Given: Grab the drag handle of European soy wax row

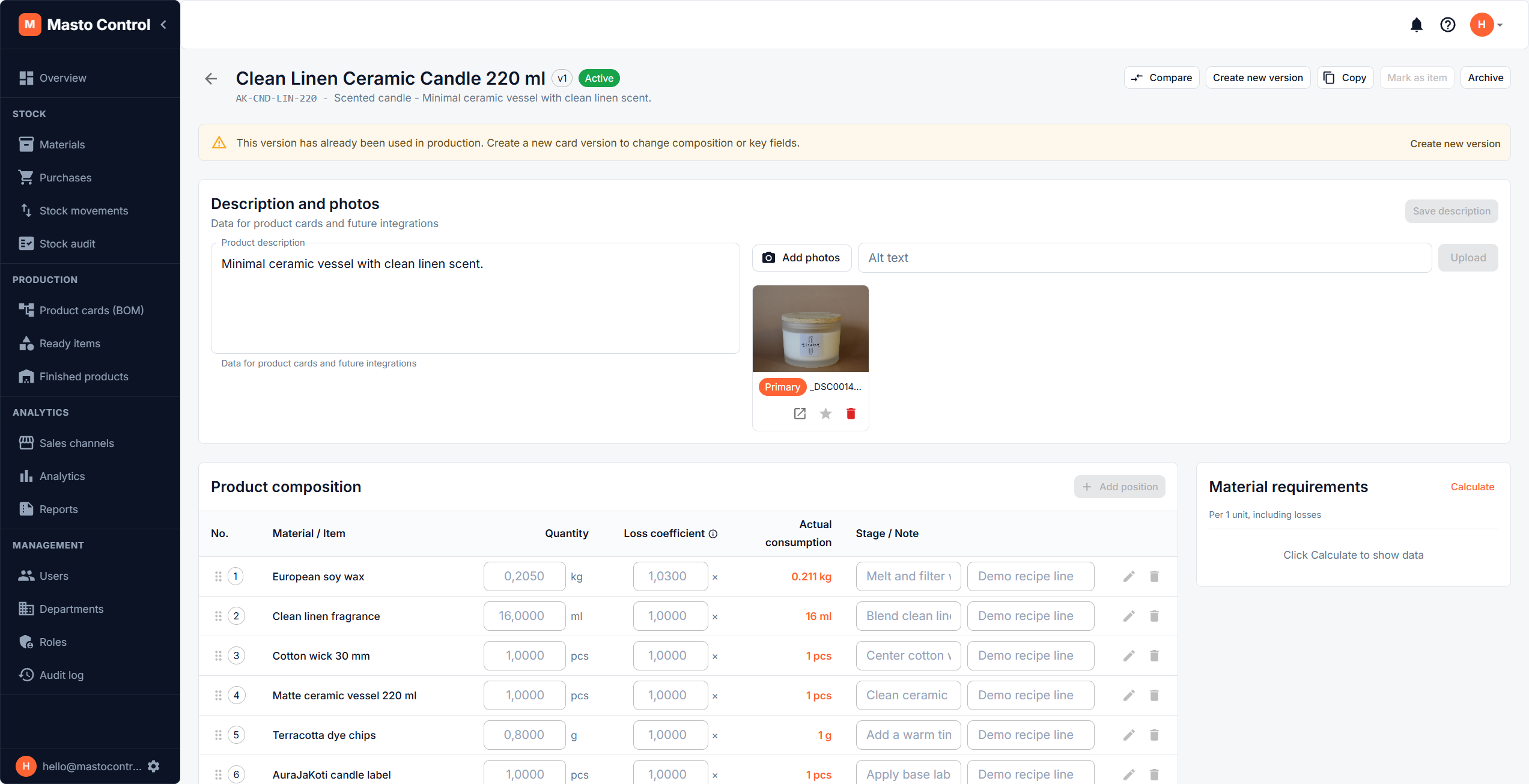Looking at the screenshot, I should pyautogui.click(x=218, y=576).
